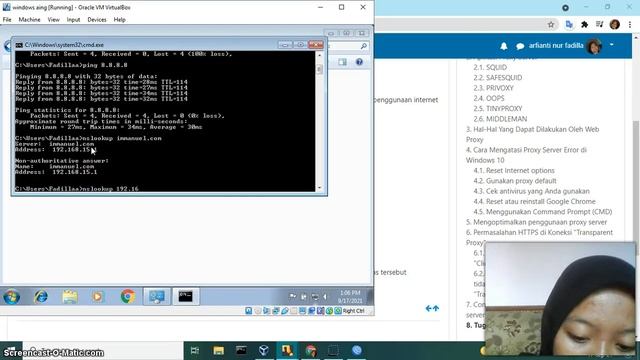Expand the user menu dropdown arrow
This screenshot has width=640, height=360.
pos(611,44)
